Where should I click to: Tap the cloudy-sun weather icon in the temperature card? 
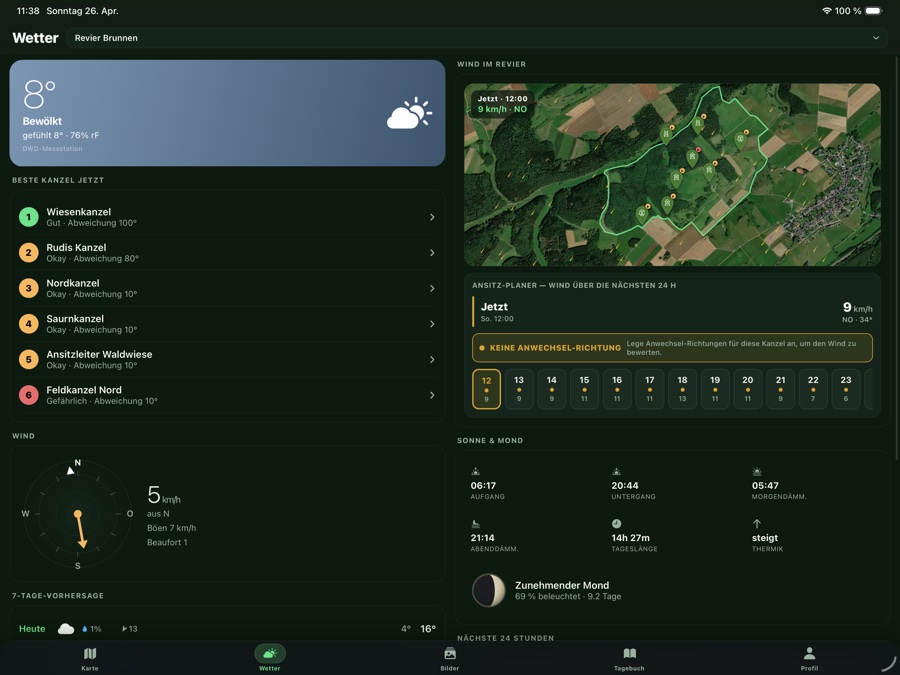[409, 113]
